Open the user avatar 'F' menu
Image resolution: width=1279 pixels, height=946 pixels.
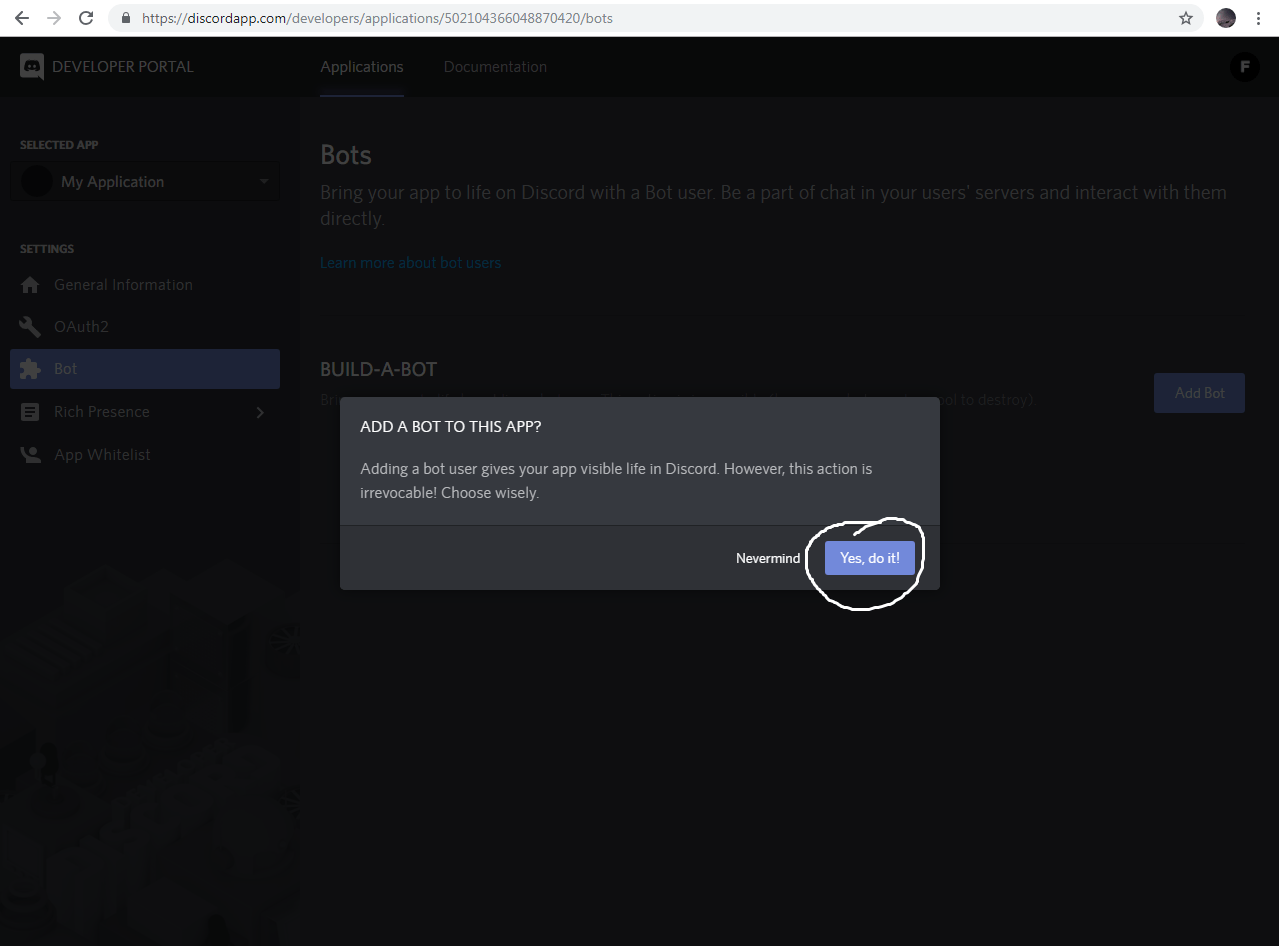pyautogui.click(x=1244, y=67)
